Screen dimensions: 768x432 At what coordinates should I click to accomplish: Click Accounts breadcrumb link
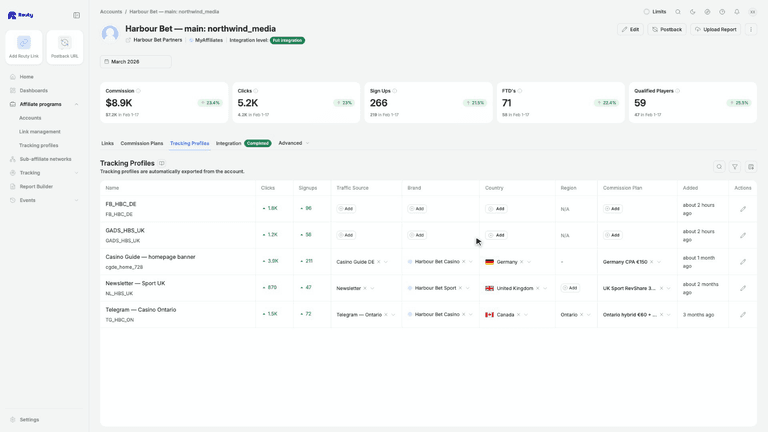111,11
